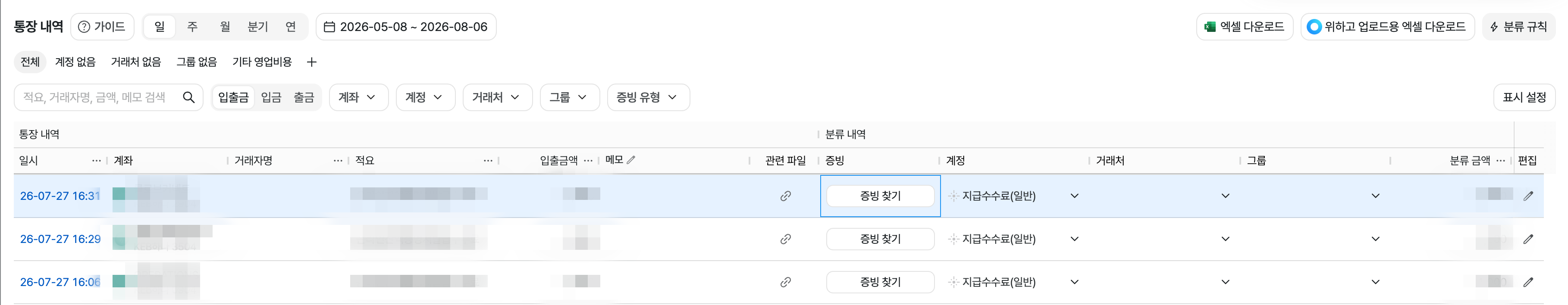Switch period granularity to 월
This screenshot has width=1568, height=305.
225,27
